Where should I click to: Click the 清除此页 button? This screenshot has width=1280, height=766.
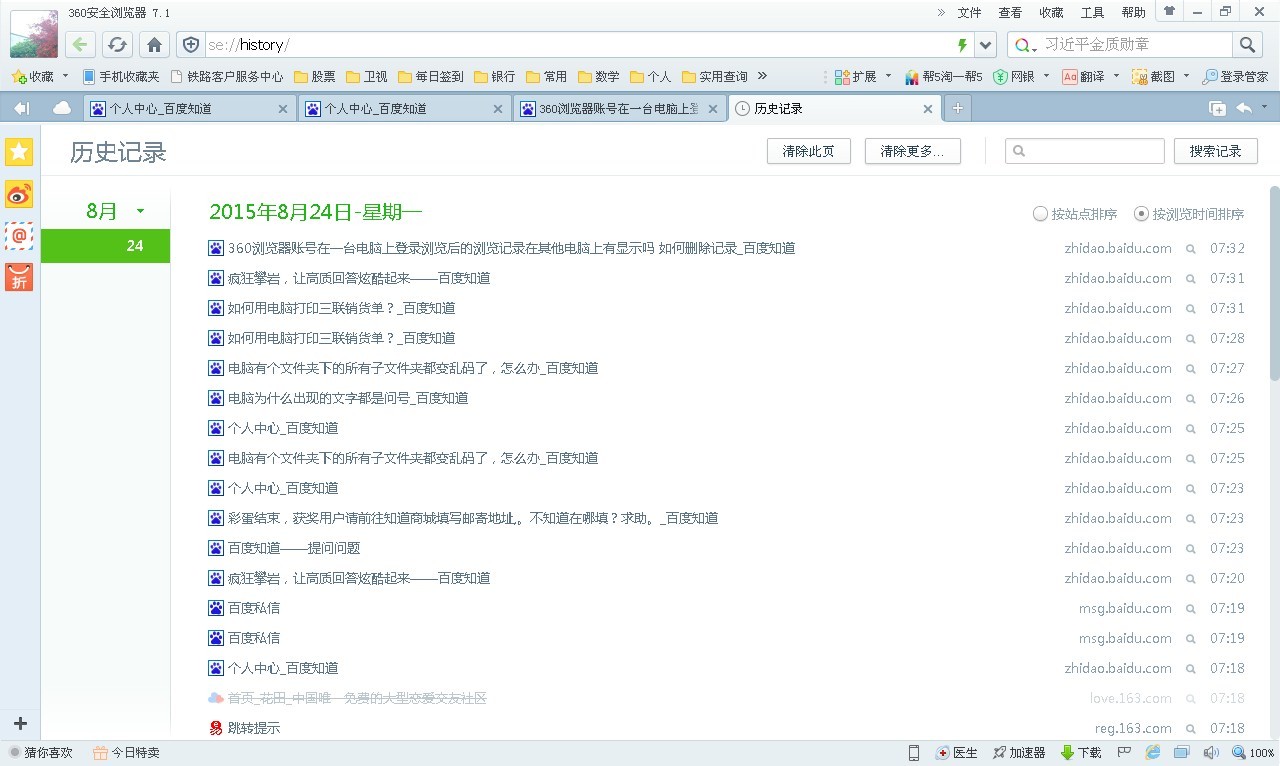pyautogui.click(x=808, y=151)
